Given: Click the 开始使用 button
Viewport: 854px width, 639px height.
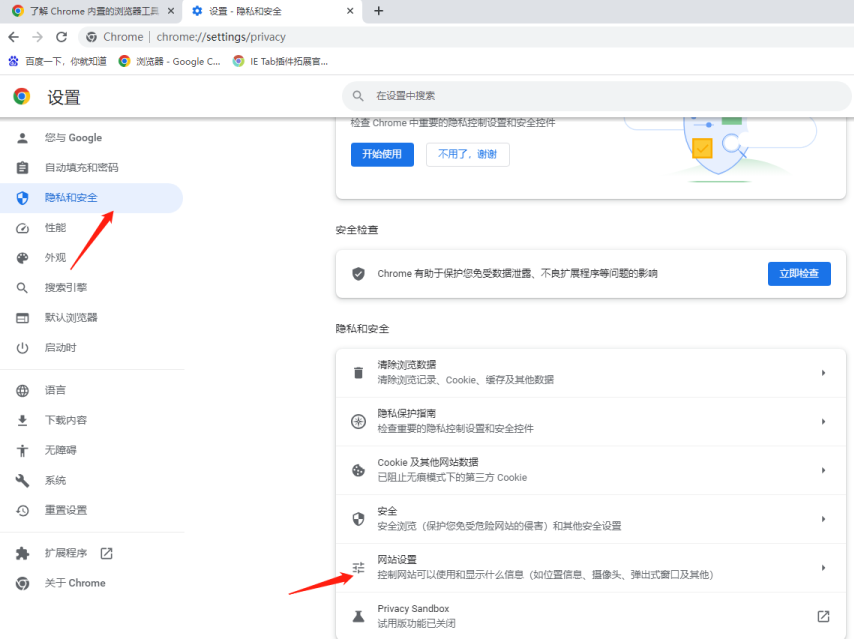Looking at the screenshot, I should [x=382, y=154].
